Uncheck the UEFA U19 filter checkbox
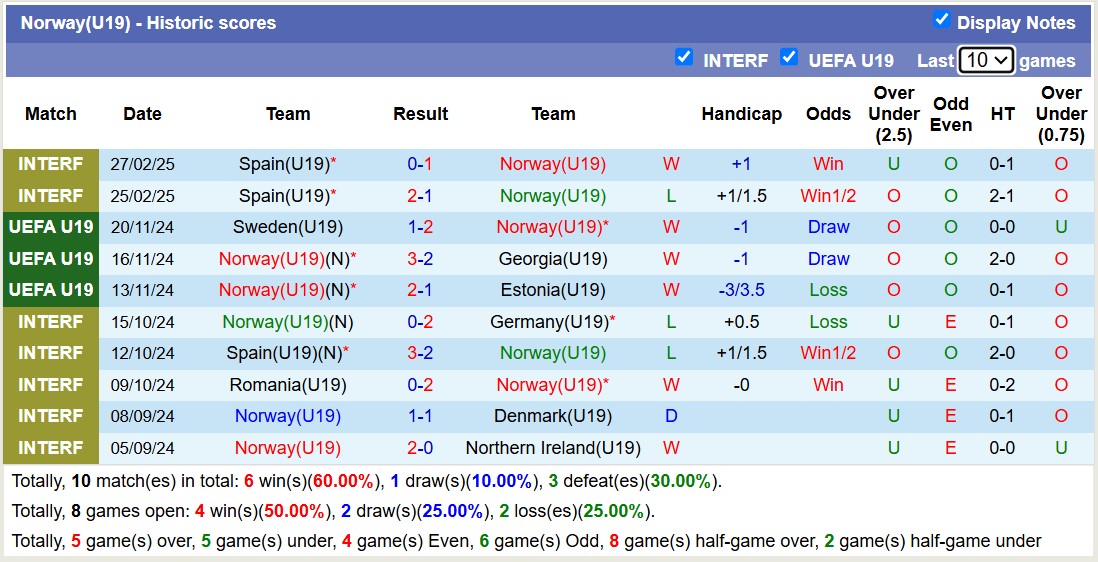Viewport: 1098px width, 562px height. click(x=789, y=57)
